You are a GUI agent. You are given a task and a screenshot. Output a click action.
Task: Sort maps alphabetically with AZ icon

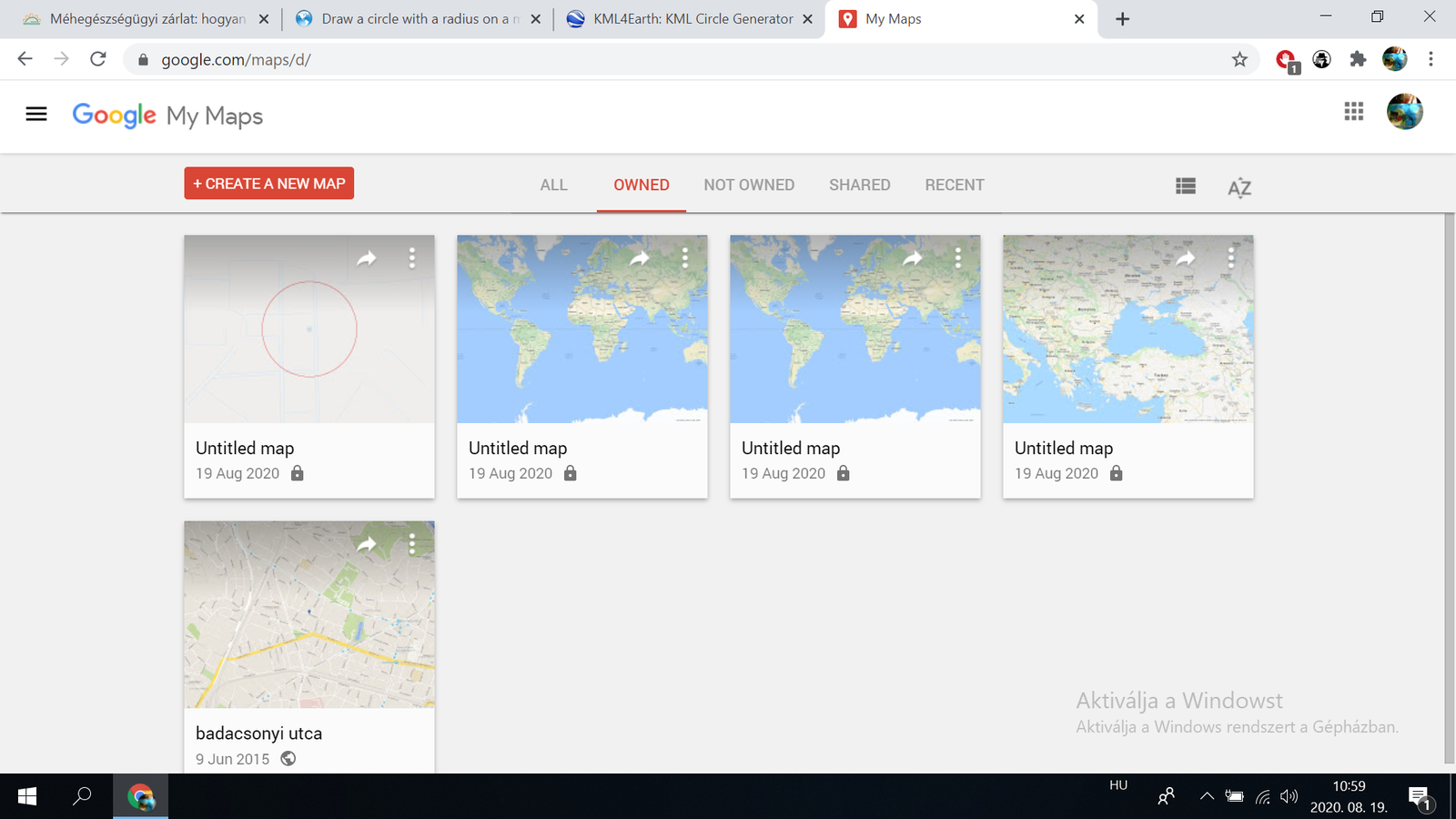1239,187
